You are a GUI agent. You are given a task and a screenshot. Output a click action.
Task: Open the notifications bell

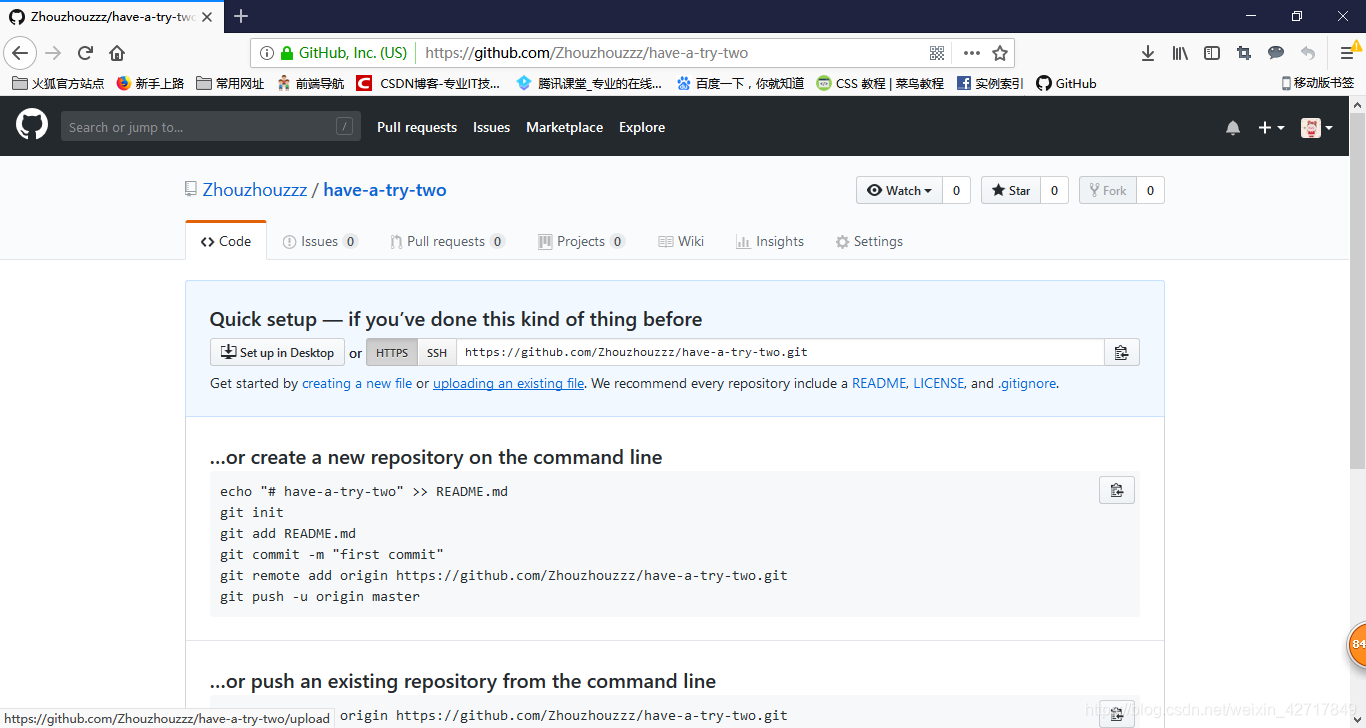(1233, 127)
